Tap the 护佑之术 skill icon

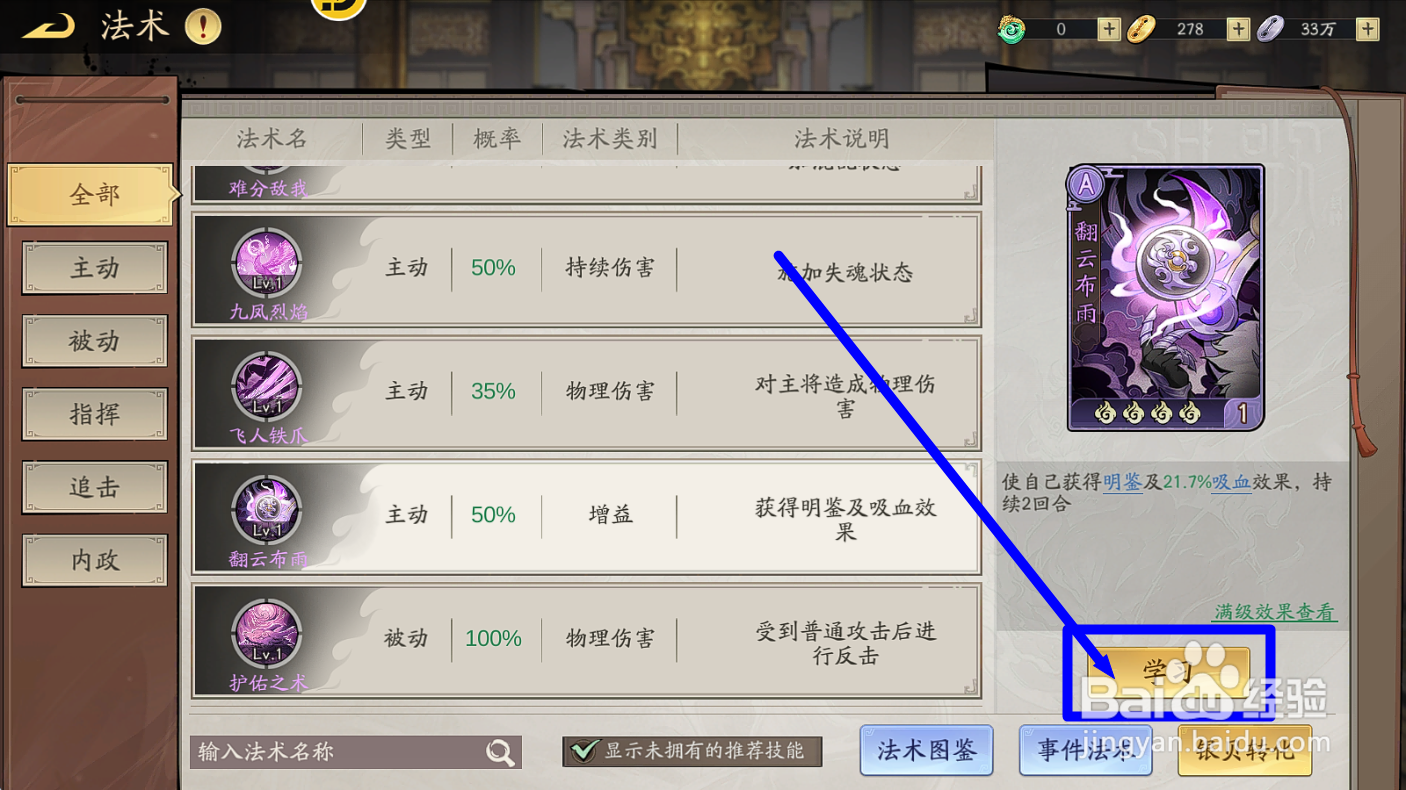(x=267, y=635)
